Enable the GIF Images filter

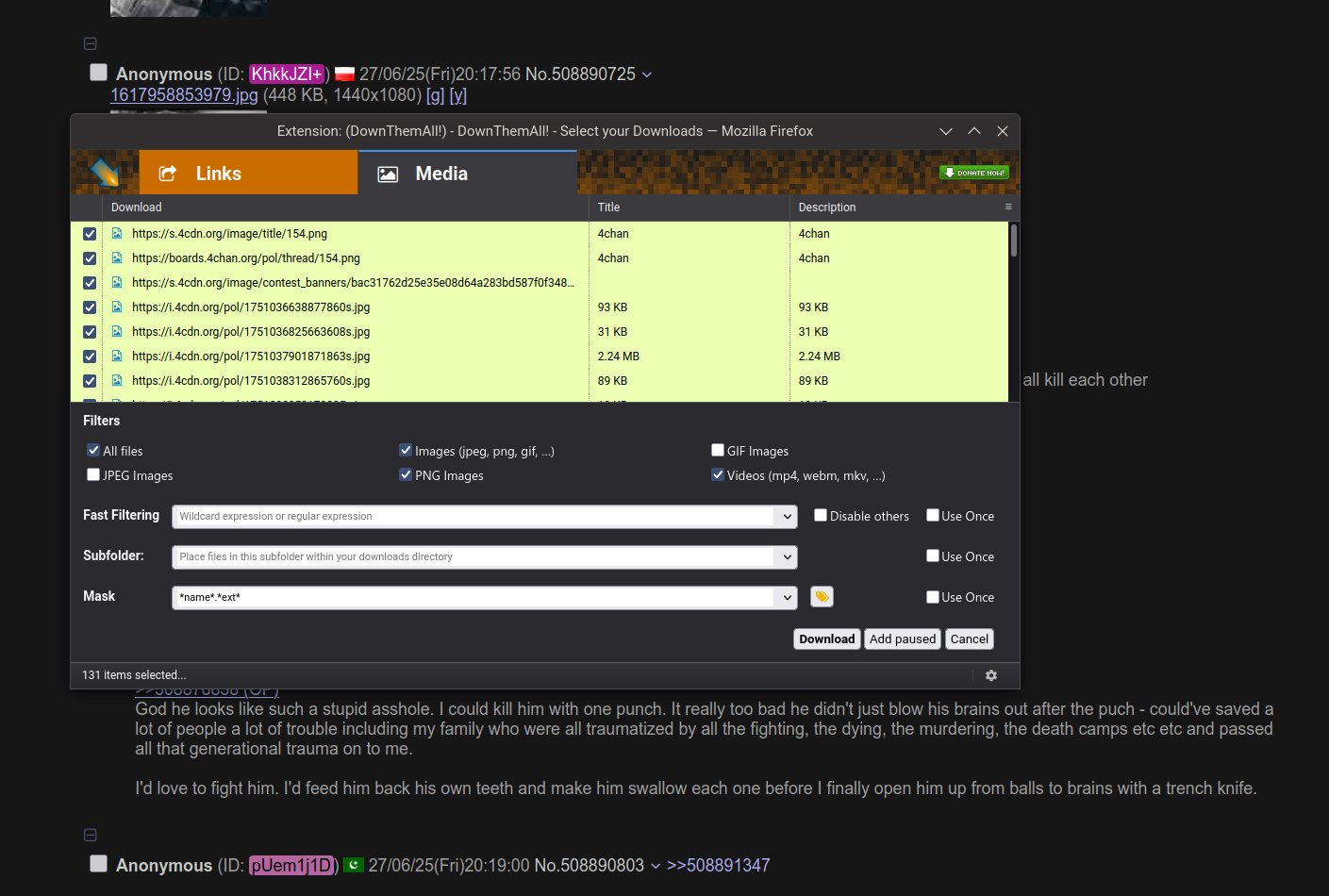coord(718,450)
